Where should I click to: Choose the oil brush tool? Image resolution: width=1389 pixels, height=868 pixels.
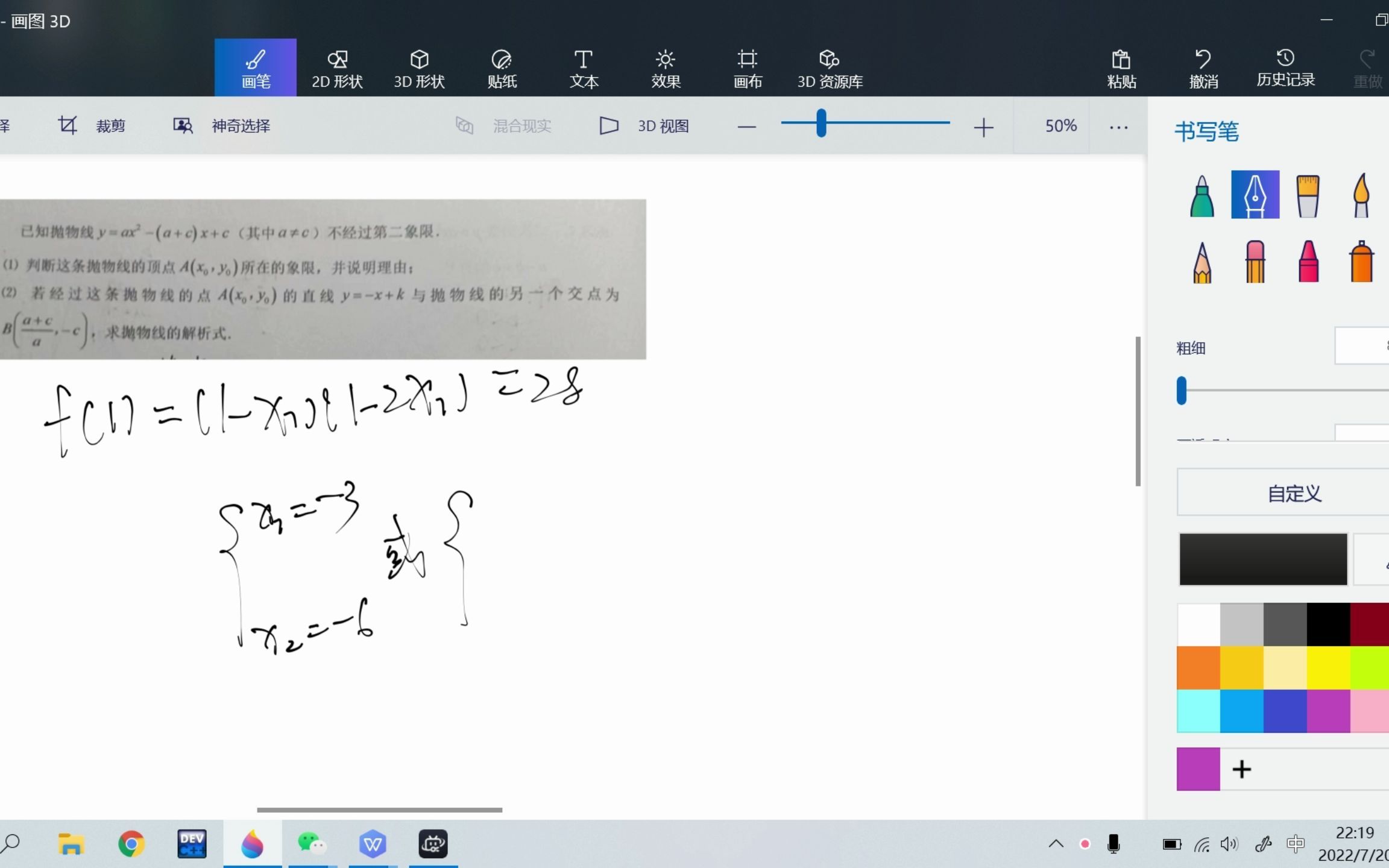point(1308,194)
